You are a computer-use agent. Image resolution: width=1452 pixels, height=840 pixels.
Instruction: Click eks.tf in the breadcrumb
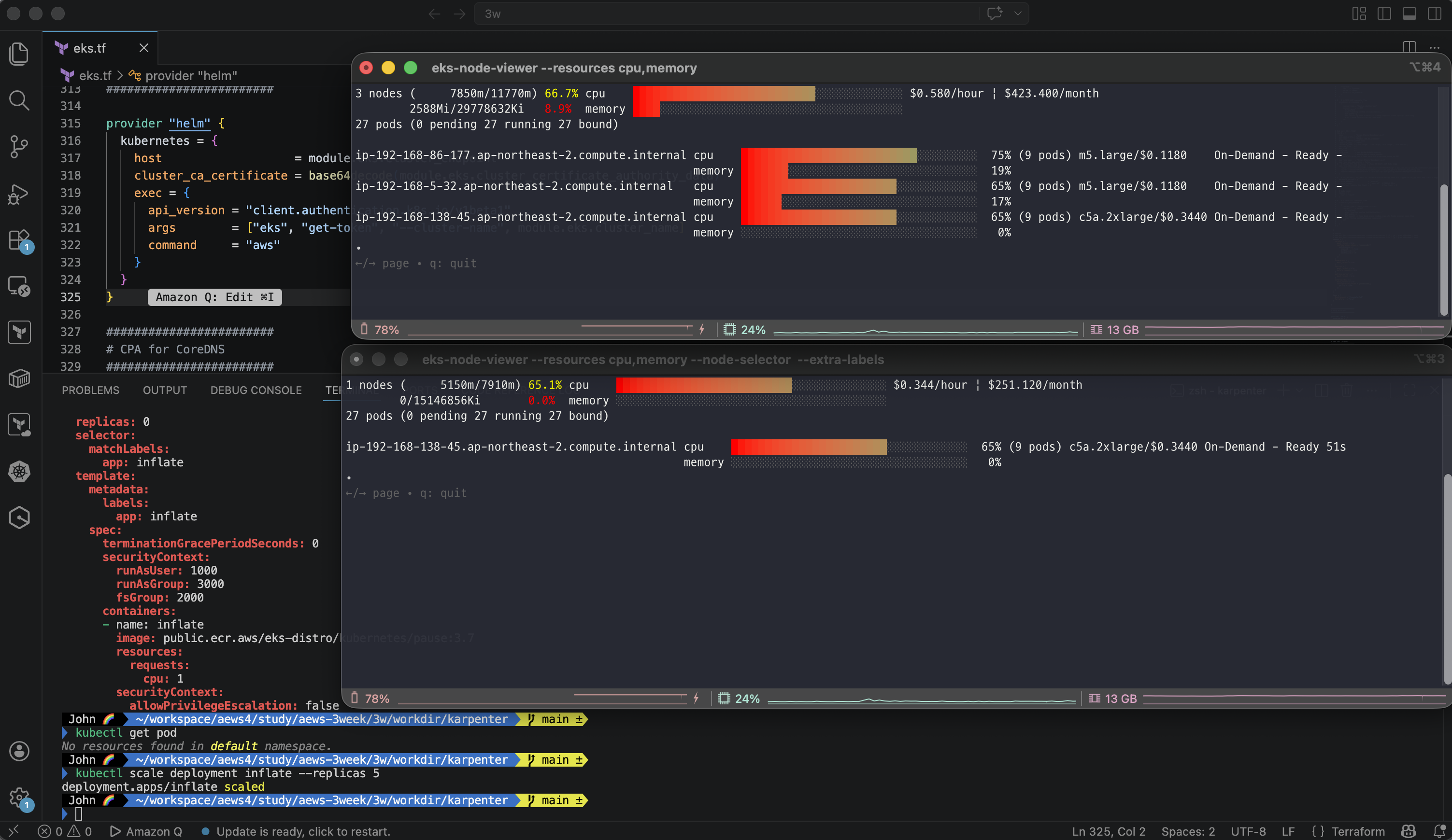tap(95, 75)
